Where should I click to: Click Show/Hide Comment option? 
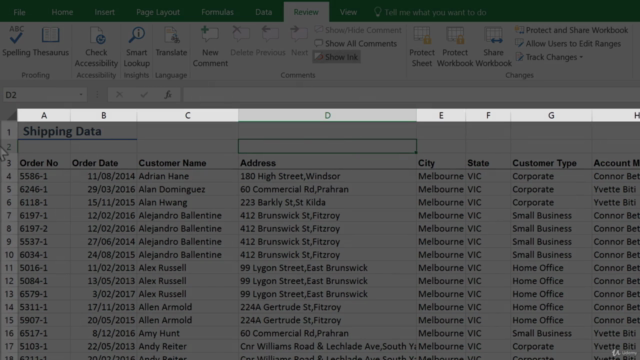pos(358,30)
